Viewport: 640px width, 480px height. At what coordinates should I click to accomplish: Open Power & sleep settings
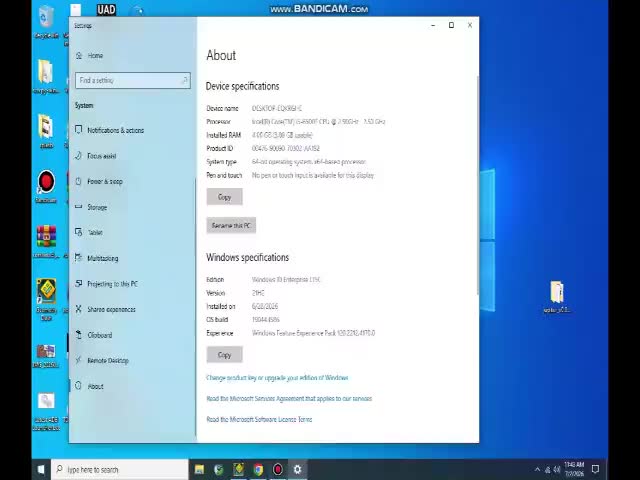point(105,182)
